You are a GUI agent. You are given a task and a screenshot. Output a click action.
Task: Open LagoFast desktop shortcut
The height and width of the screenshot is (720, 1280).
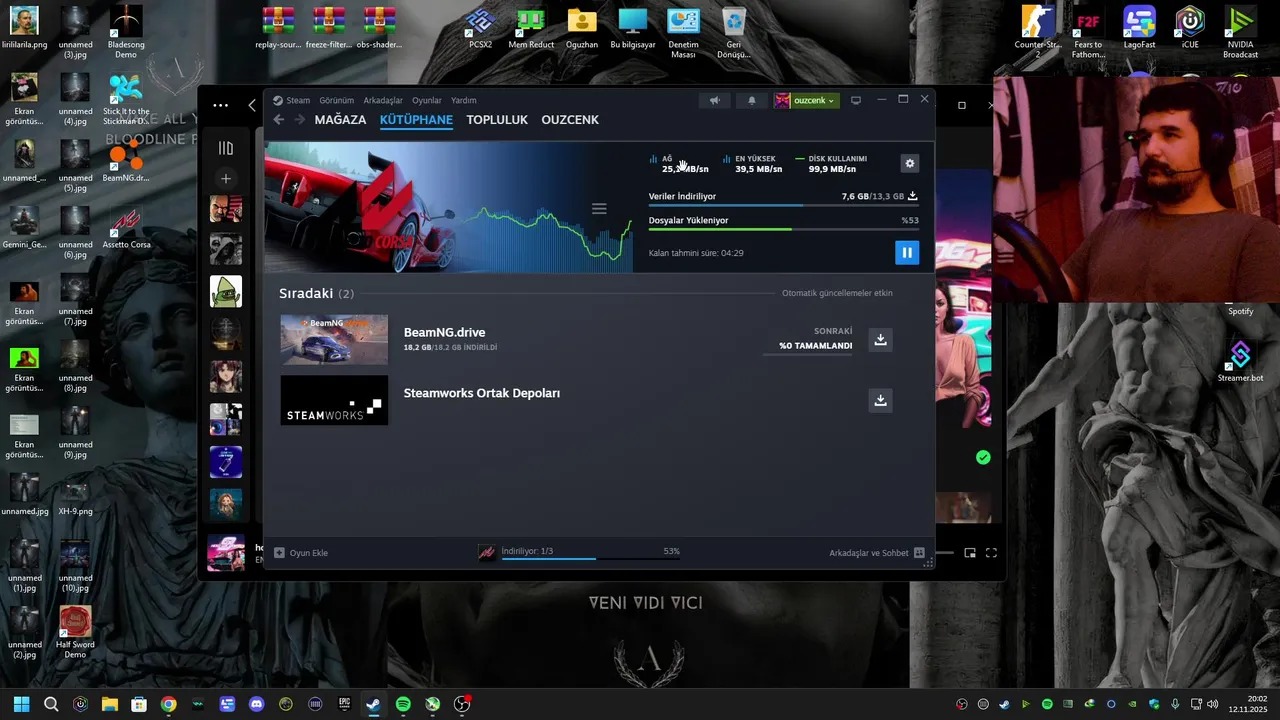[x=1139, y=27]
